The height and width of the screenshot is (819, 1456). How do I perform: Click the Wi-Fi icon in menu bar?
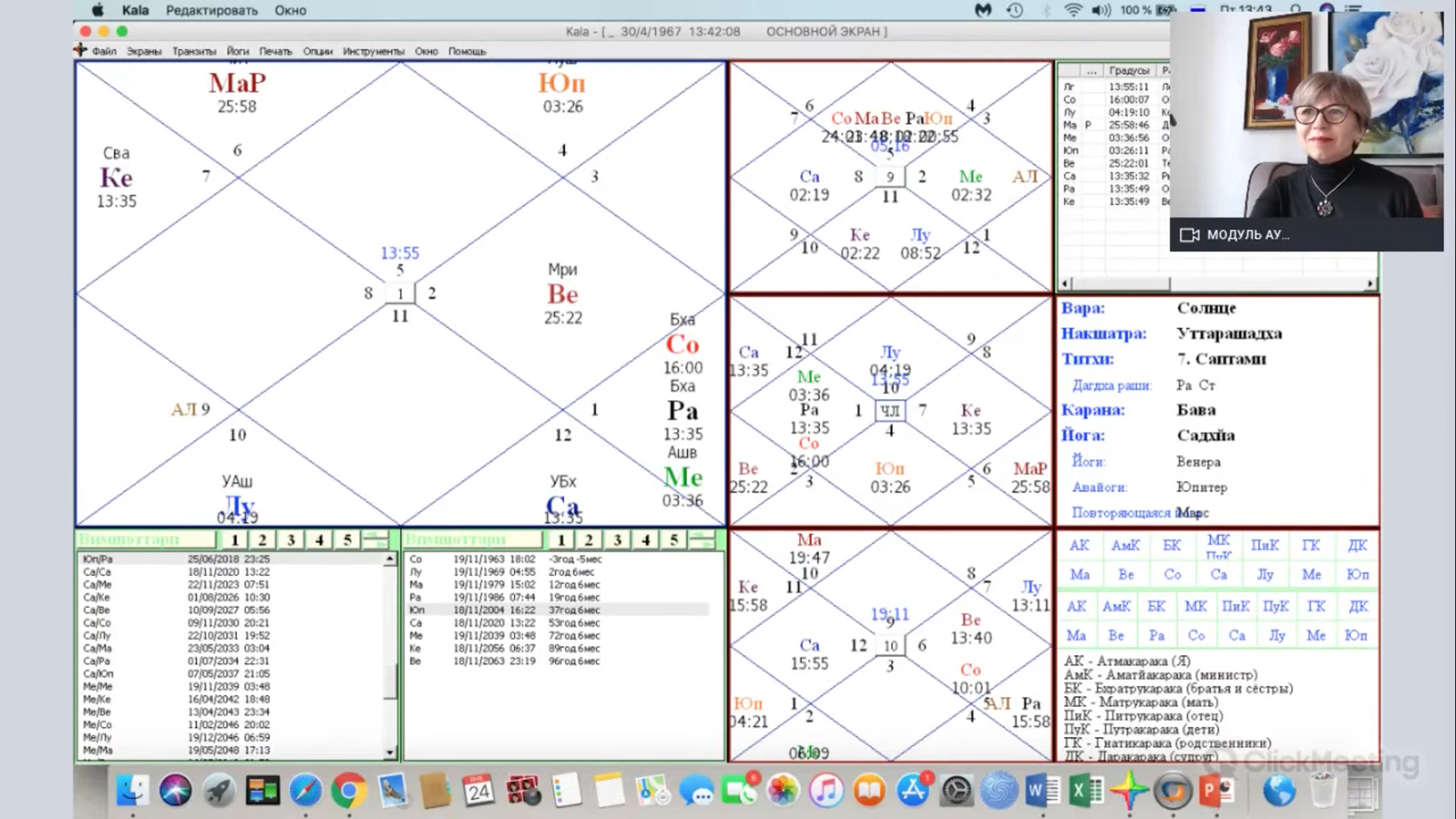click(x=1074, y=10)
